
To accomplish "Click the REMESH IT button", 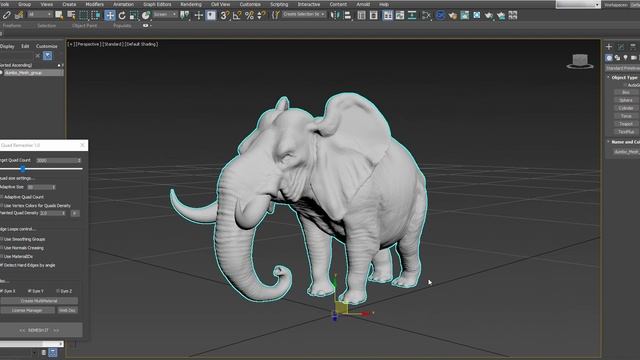I will coord(39,330).
